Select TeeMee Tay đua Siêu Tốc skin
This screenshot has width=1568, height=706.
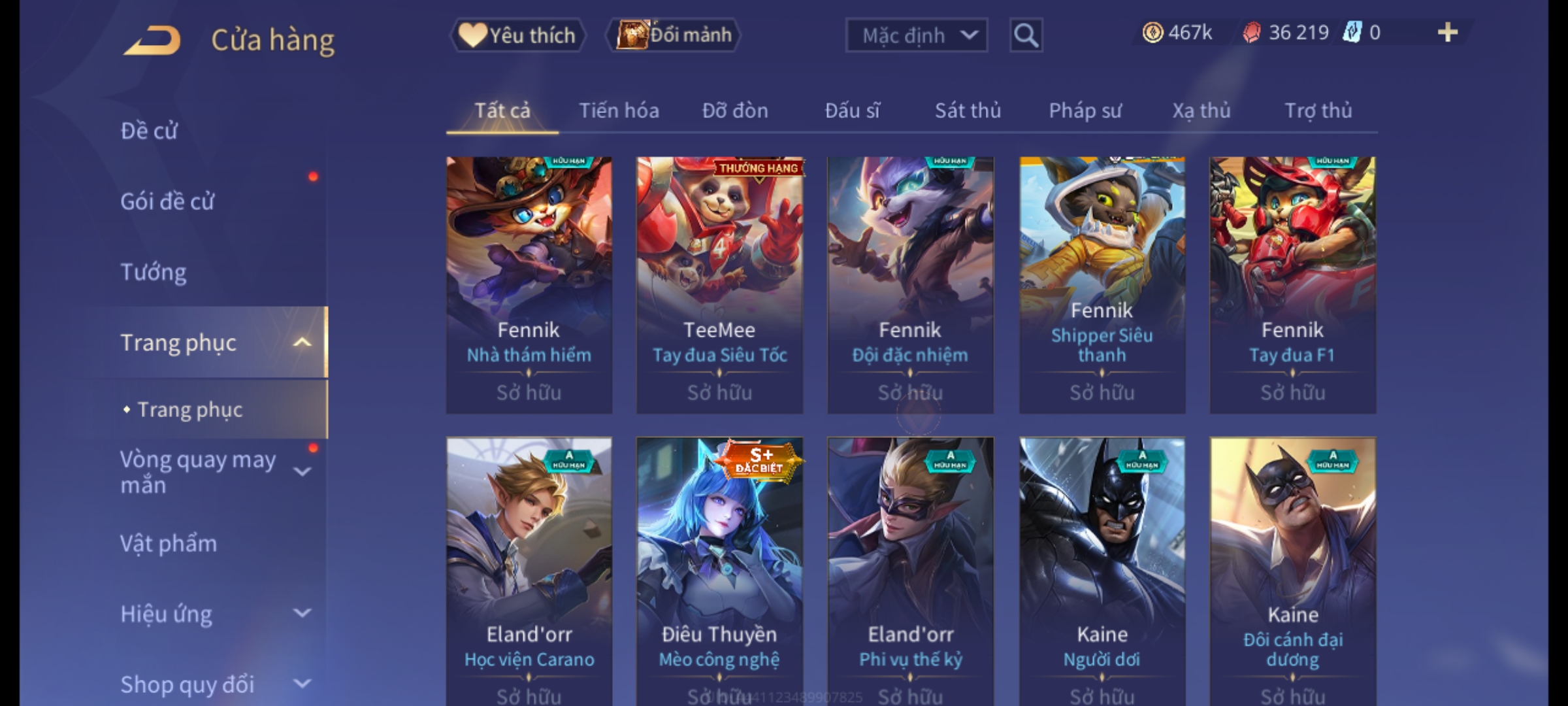[719, 285]
